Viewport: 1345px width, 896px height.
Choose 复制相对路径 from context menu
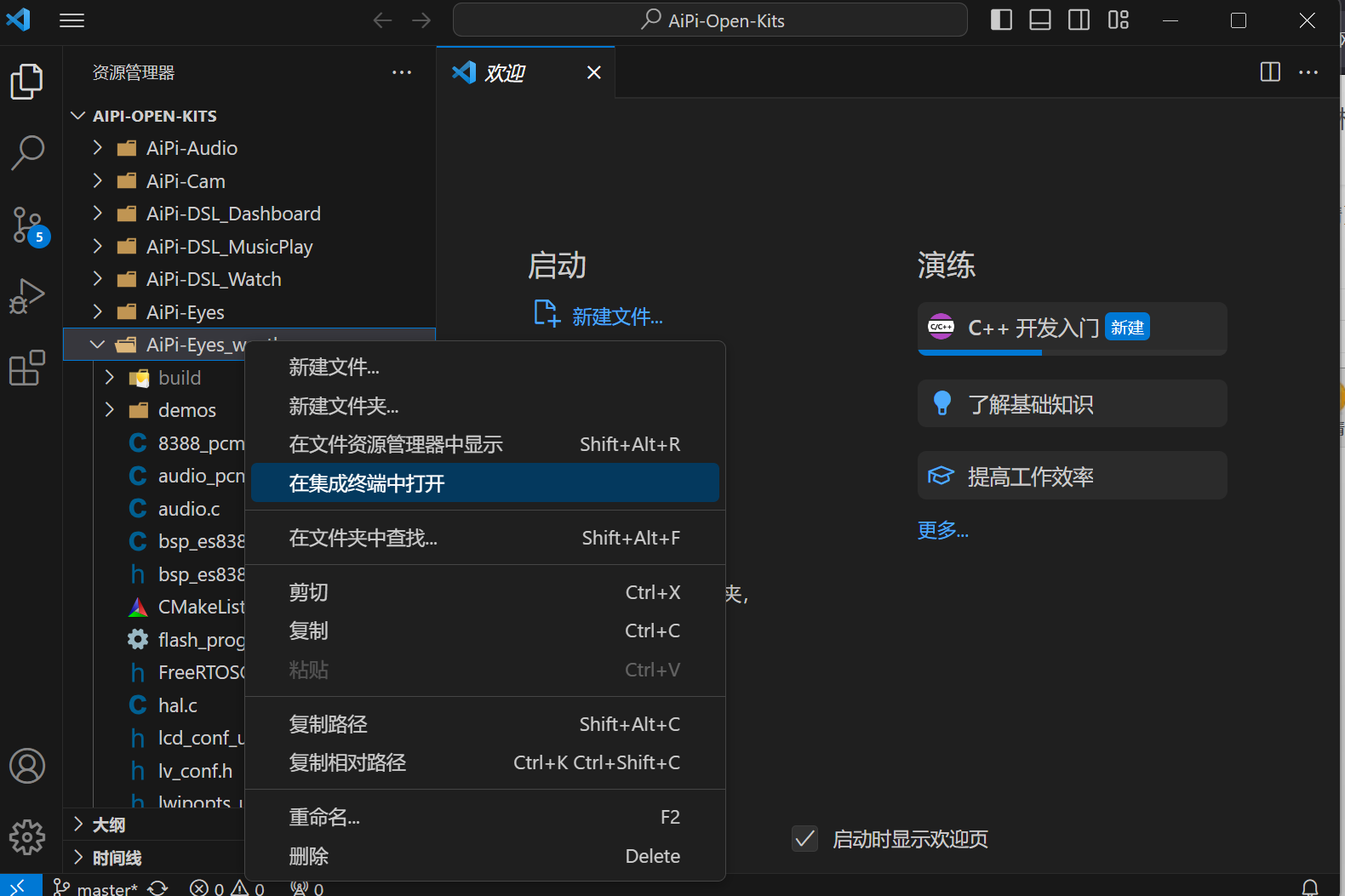[x=485, y=762]
